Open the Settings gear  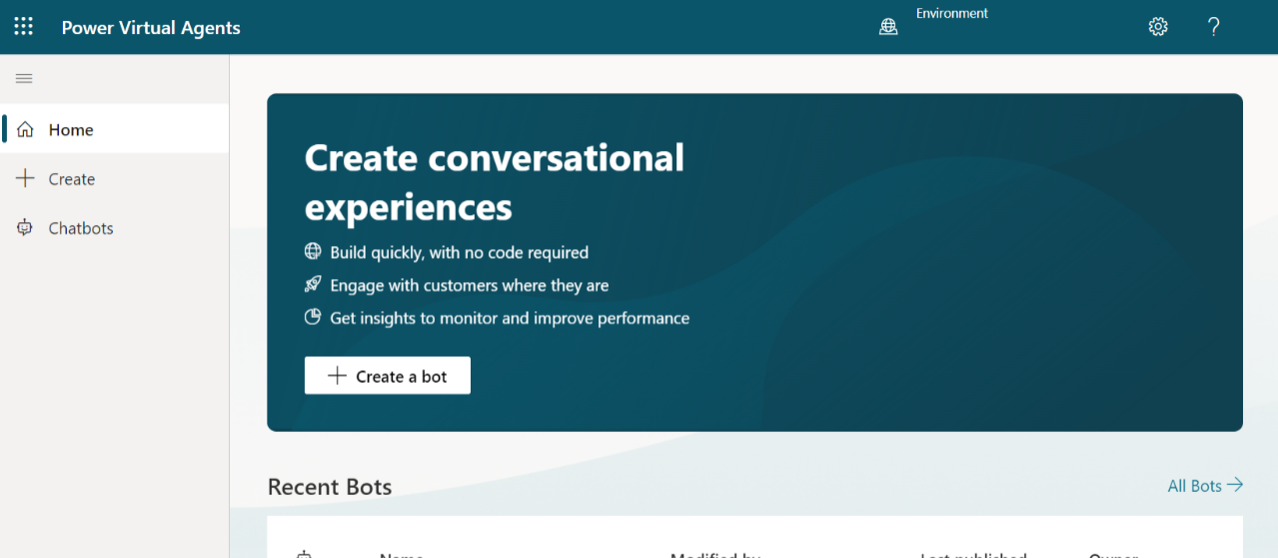click(1158, 27)
